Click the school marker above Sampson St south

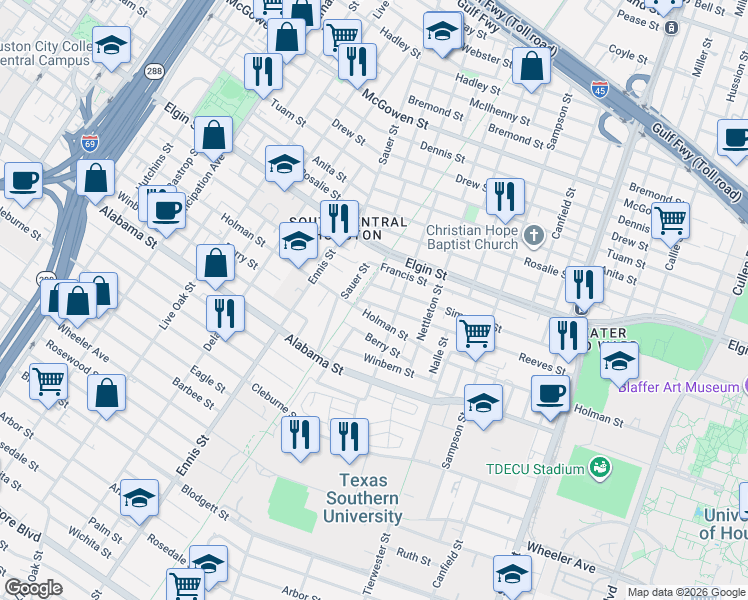(483, 405)
